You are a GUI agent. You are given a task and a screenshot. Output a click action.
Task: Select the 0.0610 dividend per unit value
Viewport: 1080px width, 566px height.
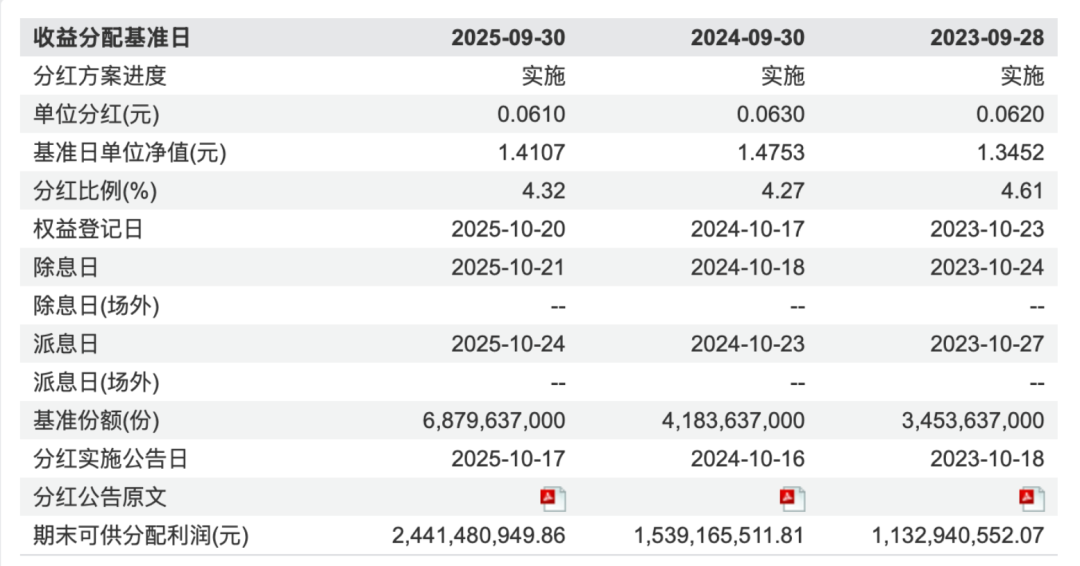(531, 114)
